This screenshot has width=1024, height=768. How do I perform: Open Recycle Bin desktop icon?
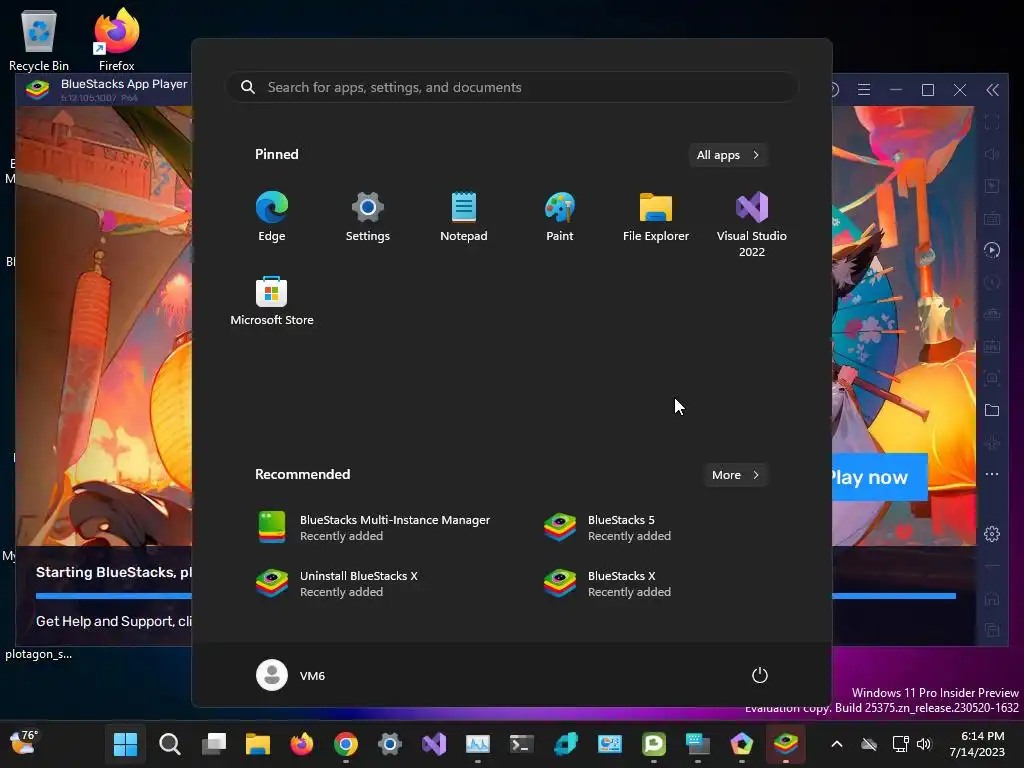coord(39,39)
